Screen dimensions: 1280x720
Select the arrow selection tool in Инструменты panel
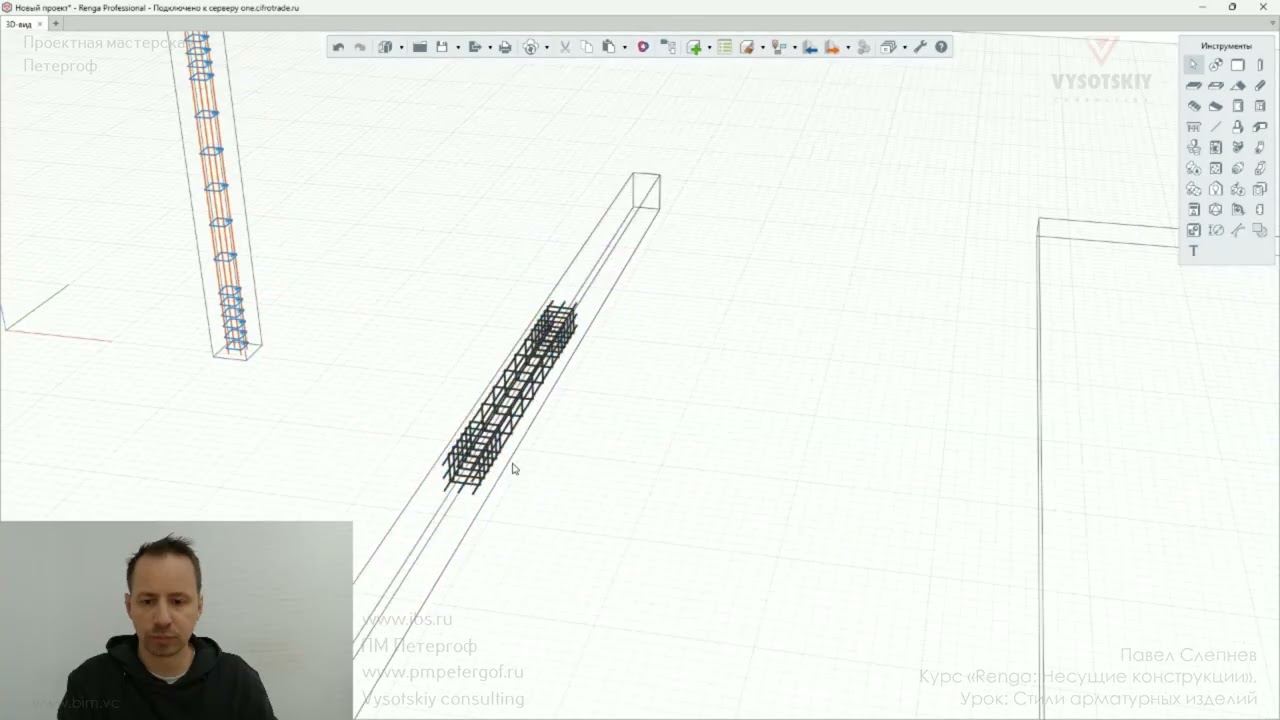tap(1193, 65)
